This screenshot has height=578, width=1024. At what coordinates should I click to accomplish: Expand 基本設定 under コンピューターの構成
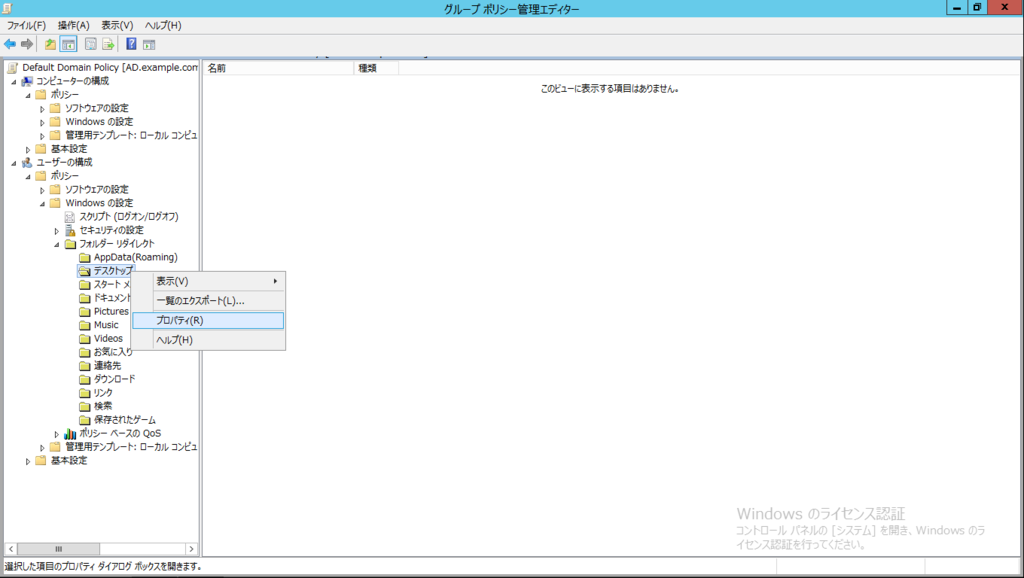(28, 150)
